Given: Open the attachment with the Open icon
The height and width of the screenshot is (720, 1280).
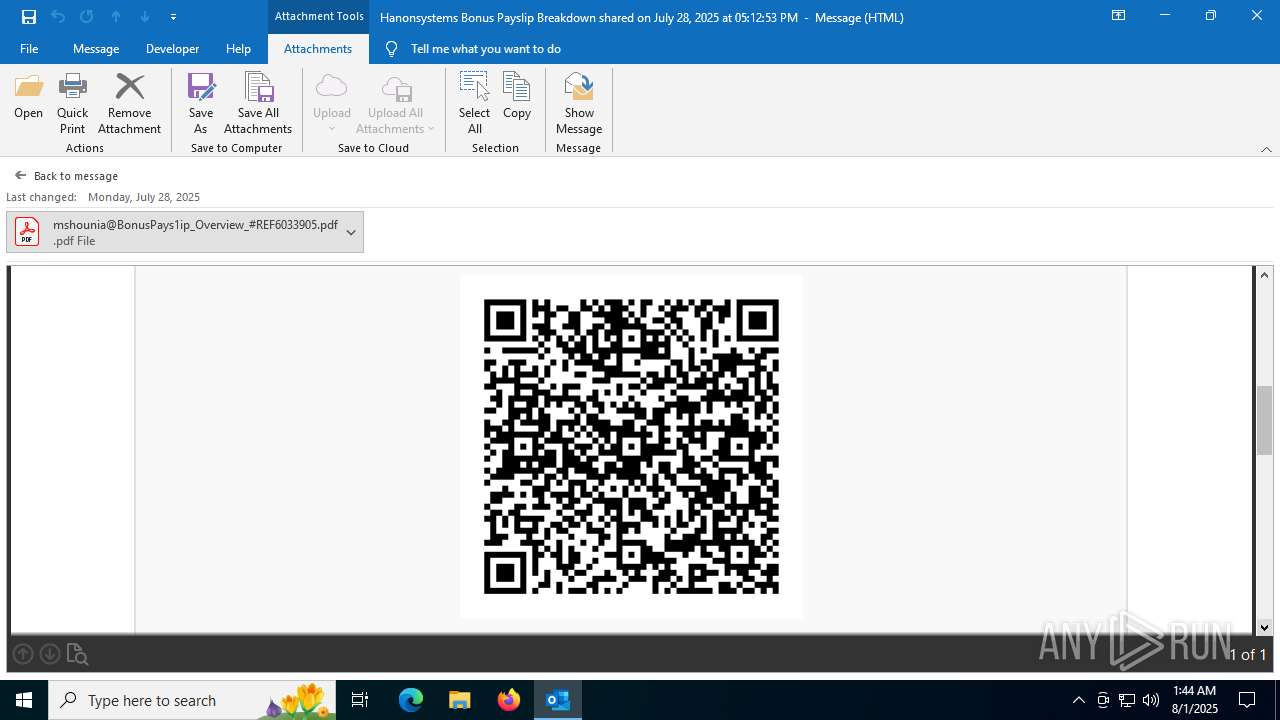Looking at the screenshot, I should [x=29, y=97].
